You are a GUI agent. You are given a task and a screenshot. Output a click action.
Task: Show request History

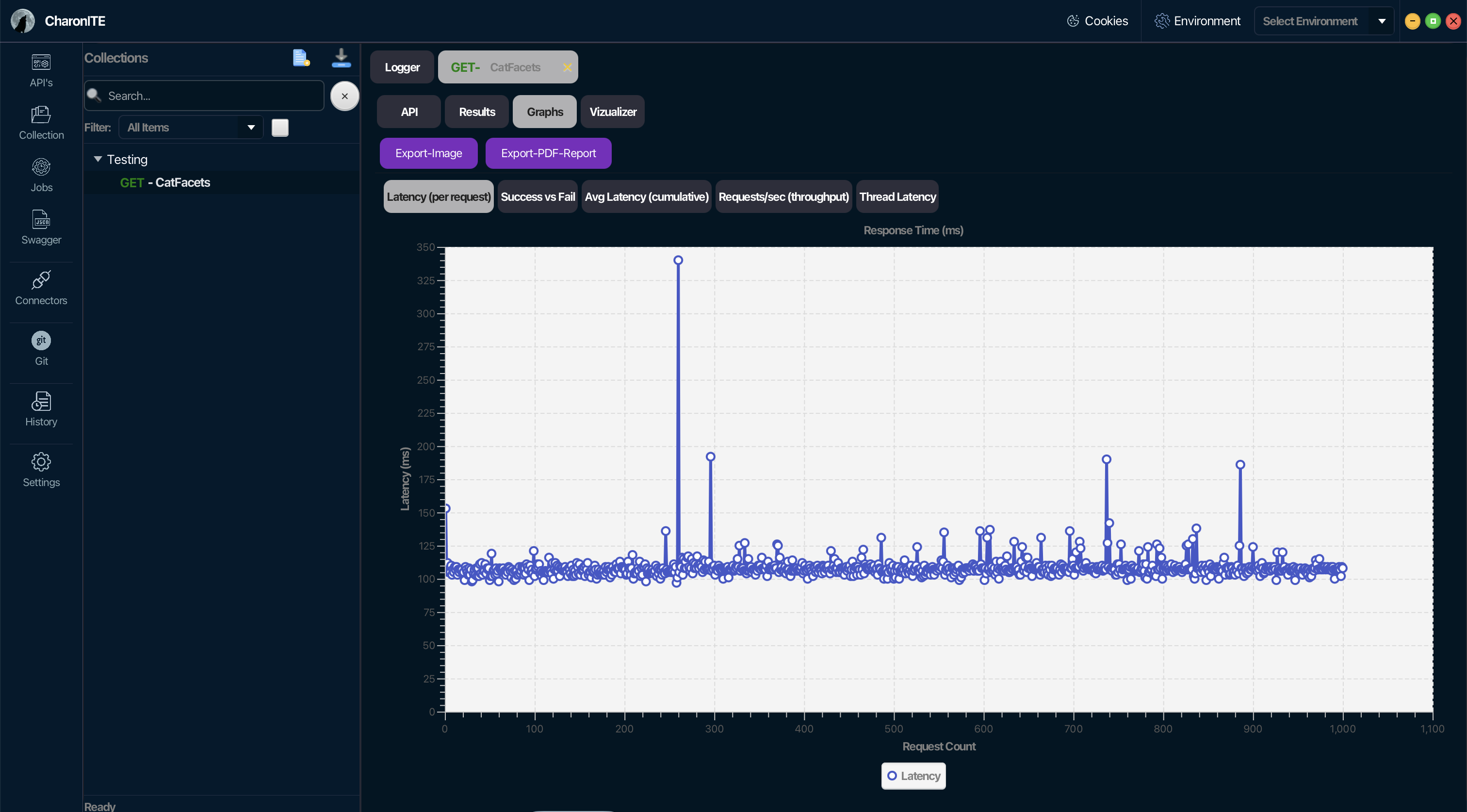(41, 409)
